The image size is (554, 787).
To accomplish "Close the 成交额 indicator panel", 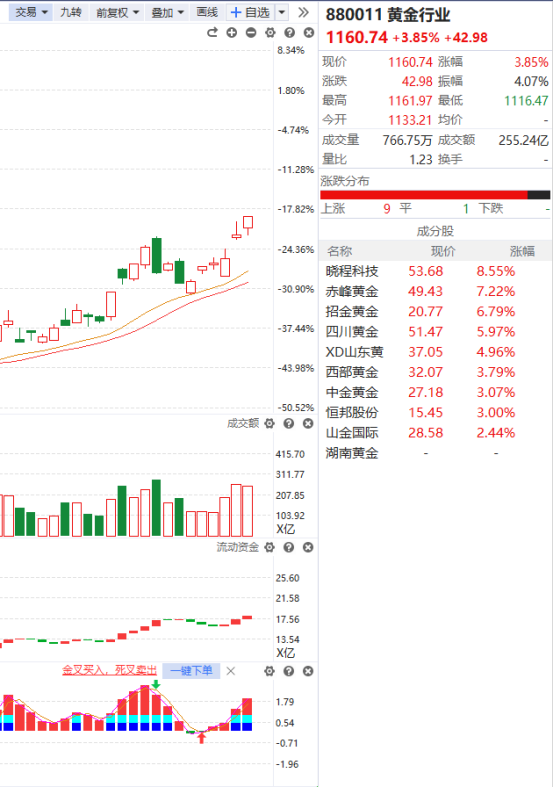I will (308, 424).
